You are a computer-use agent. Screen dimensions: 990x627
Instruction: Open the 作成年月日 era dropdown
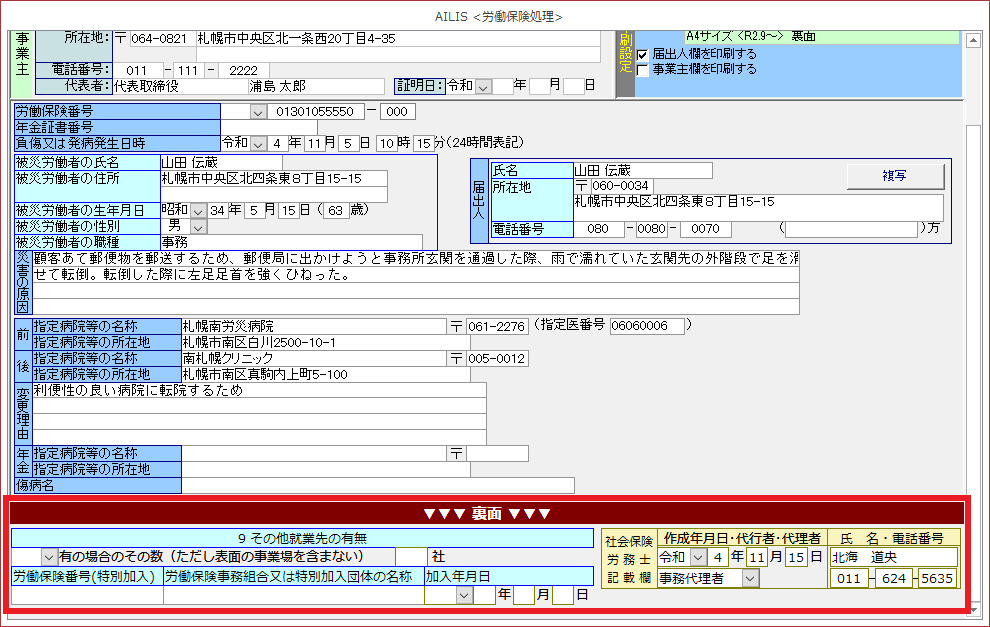pyautogui.click(x=698, y=557)
